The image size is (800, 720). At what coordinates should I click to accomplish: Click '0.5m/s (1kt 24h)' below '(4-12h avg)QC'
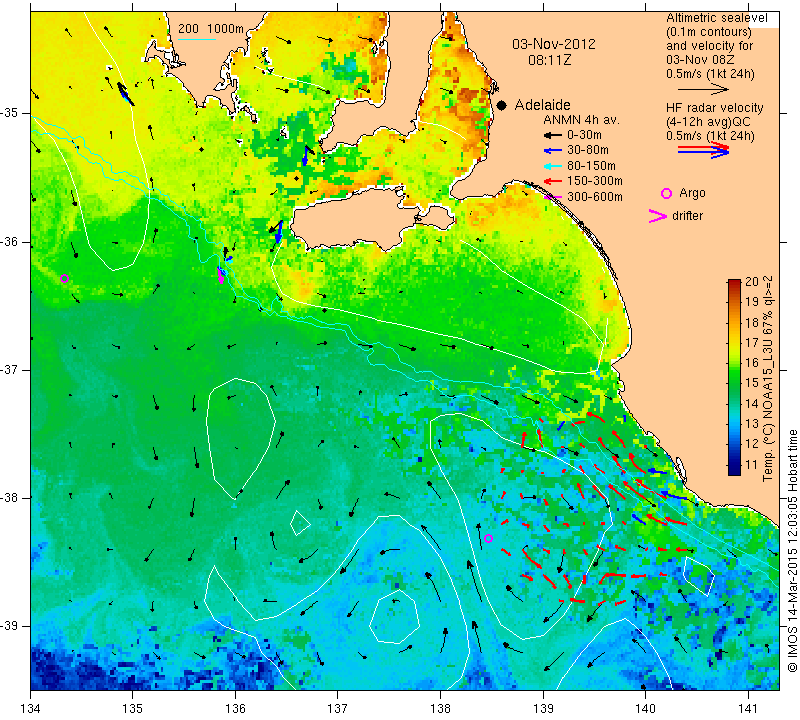pyautogui.click(x=710, y=136)
